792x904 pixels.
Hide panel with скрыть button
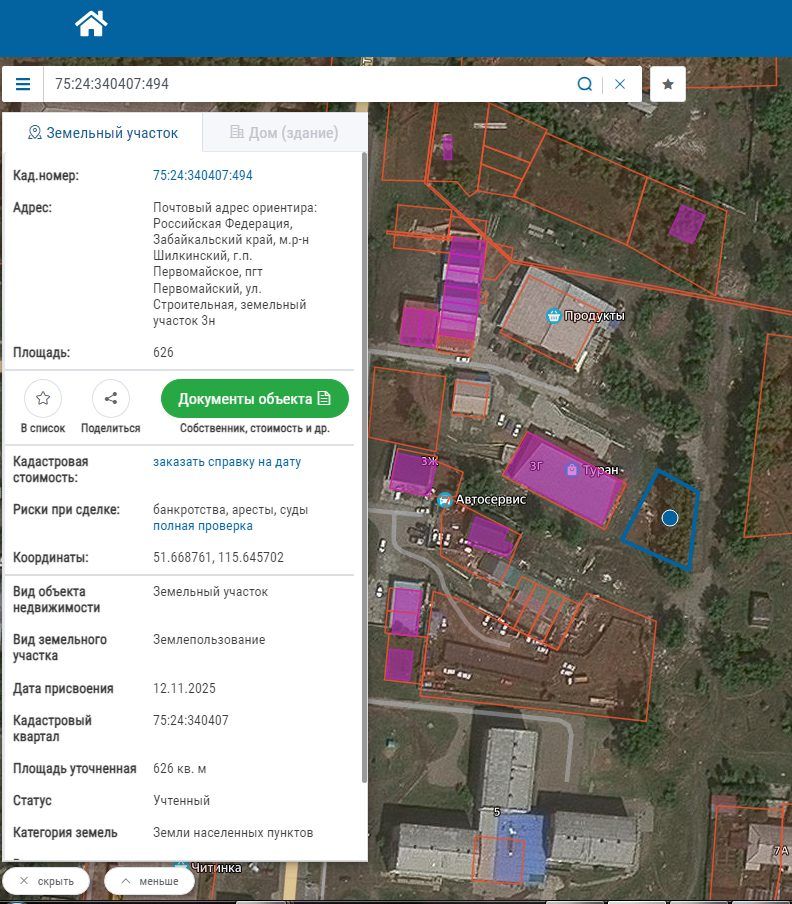[x=46, y=881]
